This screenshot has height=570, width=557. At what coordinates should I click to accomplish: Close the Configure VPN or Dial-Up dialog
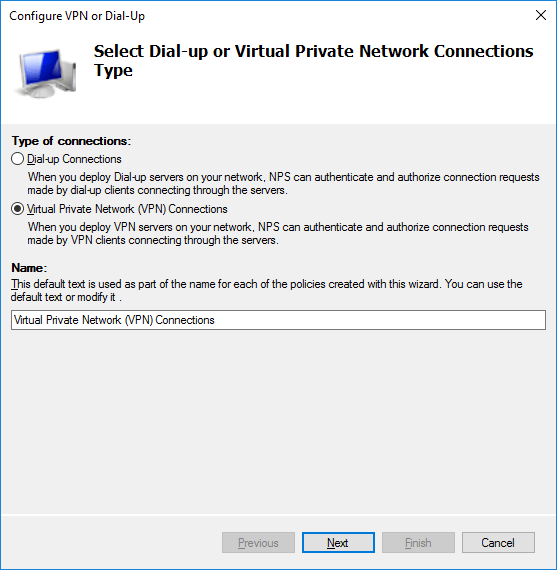541,15
